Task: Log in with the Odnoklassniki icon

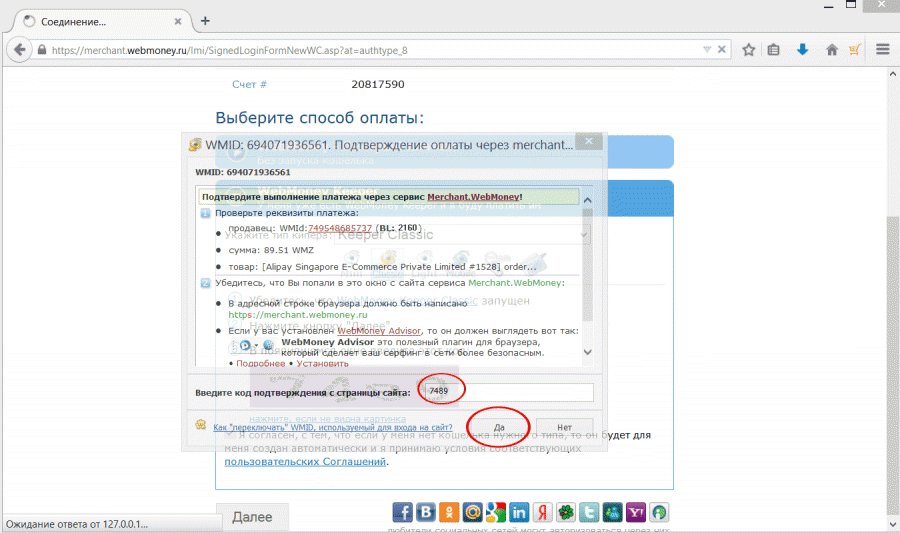Action: 449,512
